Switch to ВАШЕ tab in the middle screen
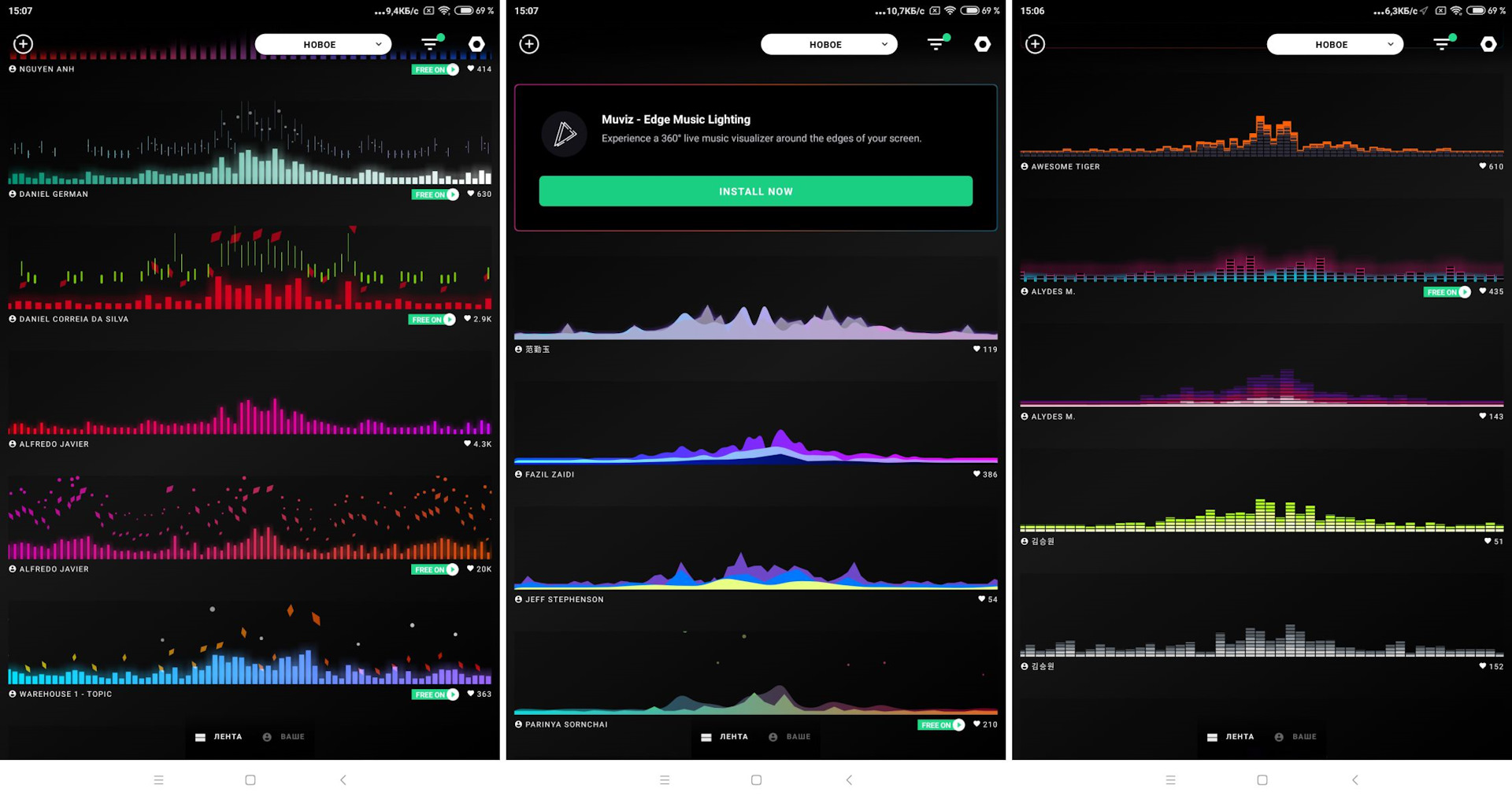 point(790,737)
